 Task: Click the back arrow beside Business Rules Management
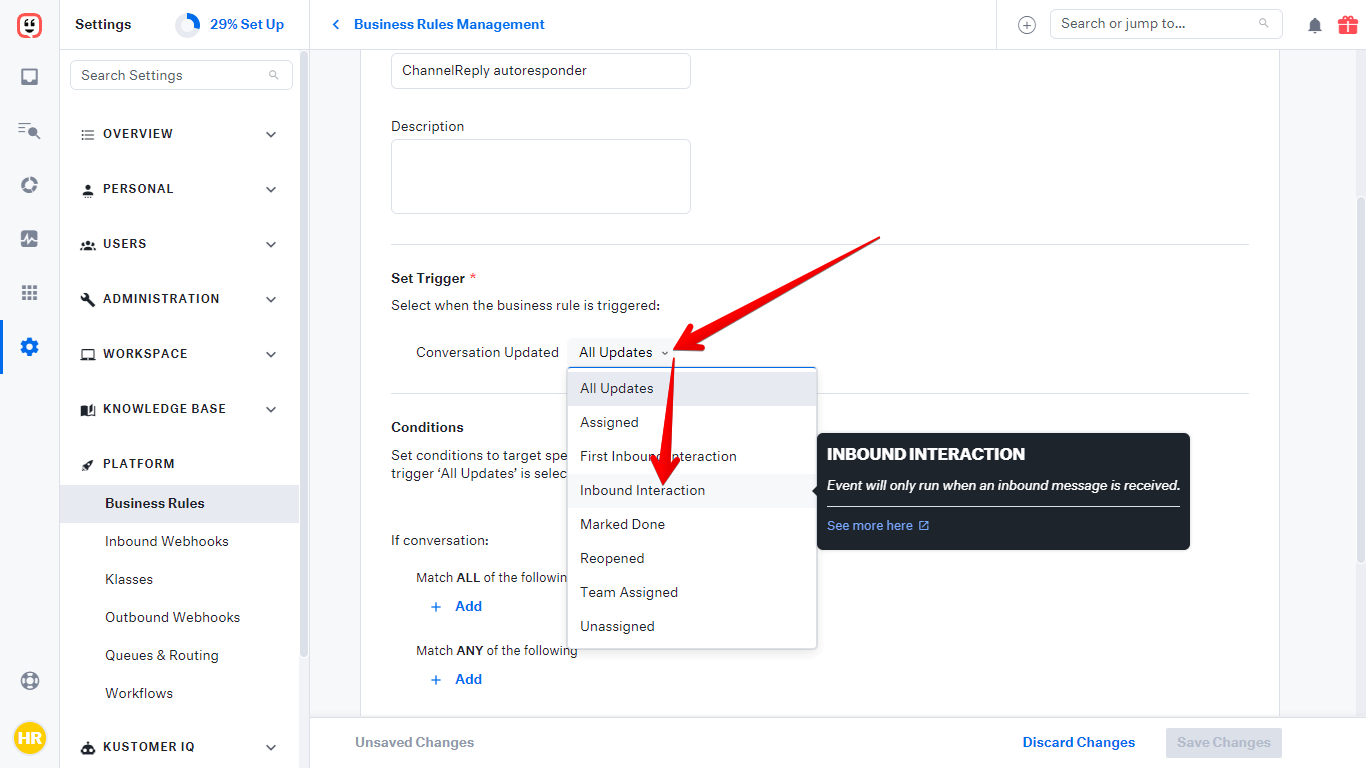tap(336, 24)
